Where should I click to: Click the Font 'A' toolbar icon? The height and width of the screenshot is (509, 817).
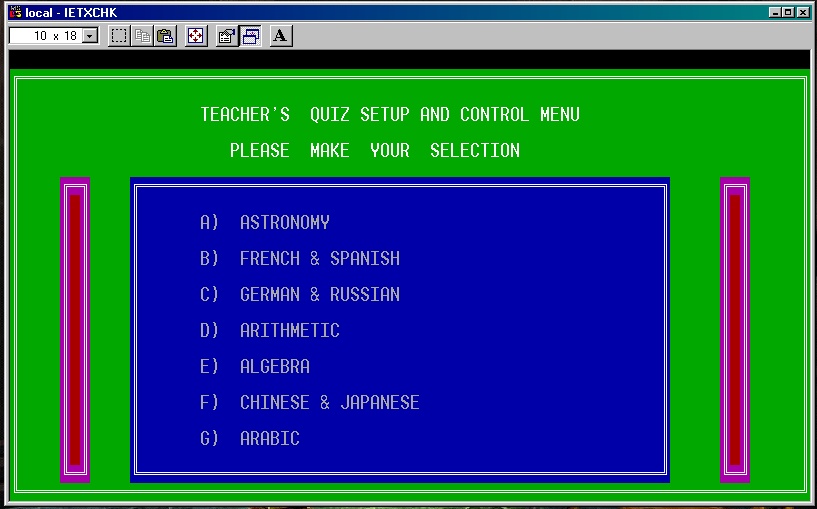(x=281, y=36)
